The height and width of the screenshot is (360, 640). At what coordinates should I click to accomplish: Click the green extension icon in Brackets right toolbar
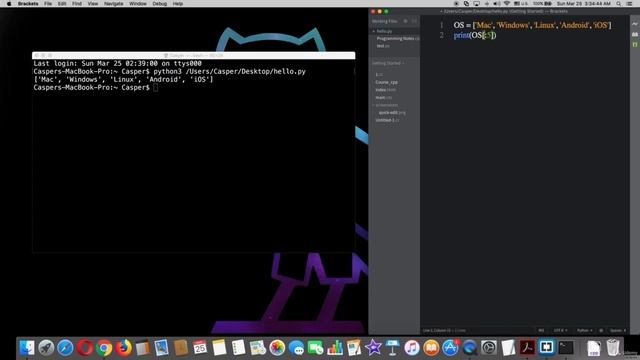635,44
